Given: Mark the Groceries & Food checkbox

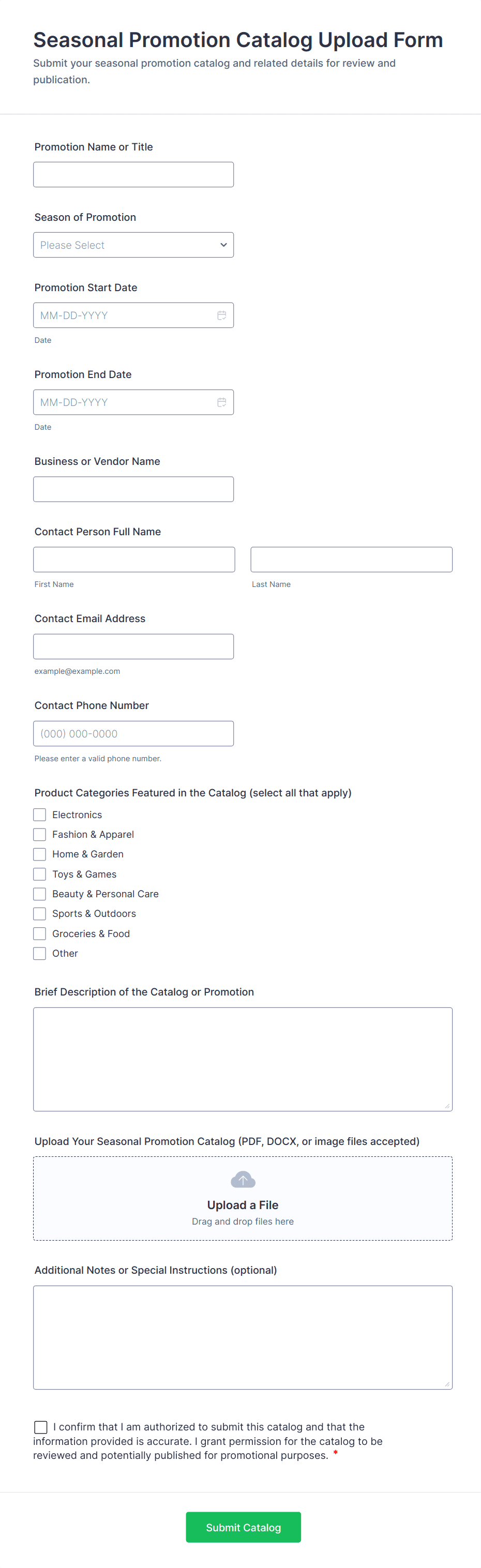Looking at the screenshot, I should (x=40, y=934).
